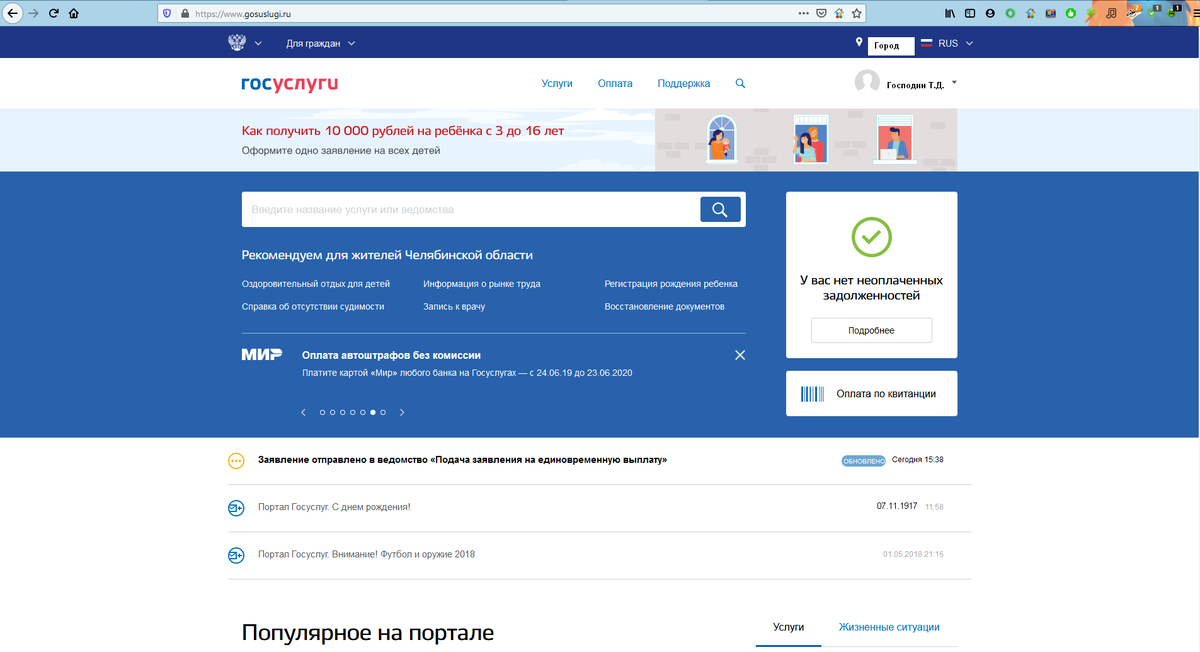This screenshot has height=652, width=1200.
Task: Open the page actions three-dots menu
Action: click(804, 14)
